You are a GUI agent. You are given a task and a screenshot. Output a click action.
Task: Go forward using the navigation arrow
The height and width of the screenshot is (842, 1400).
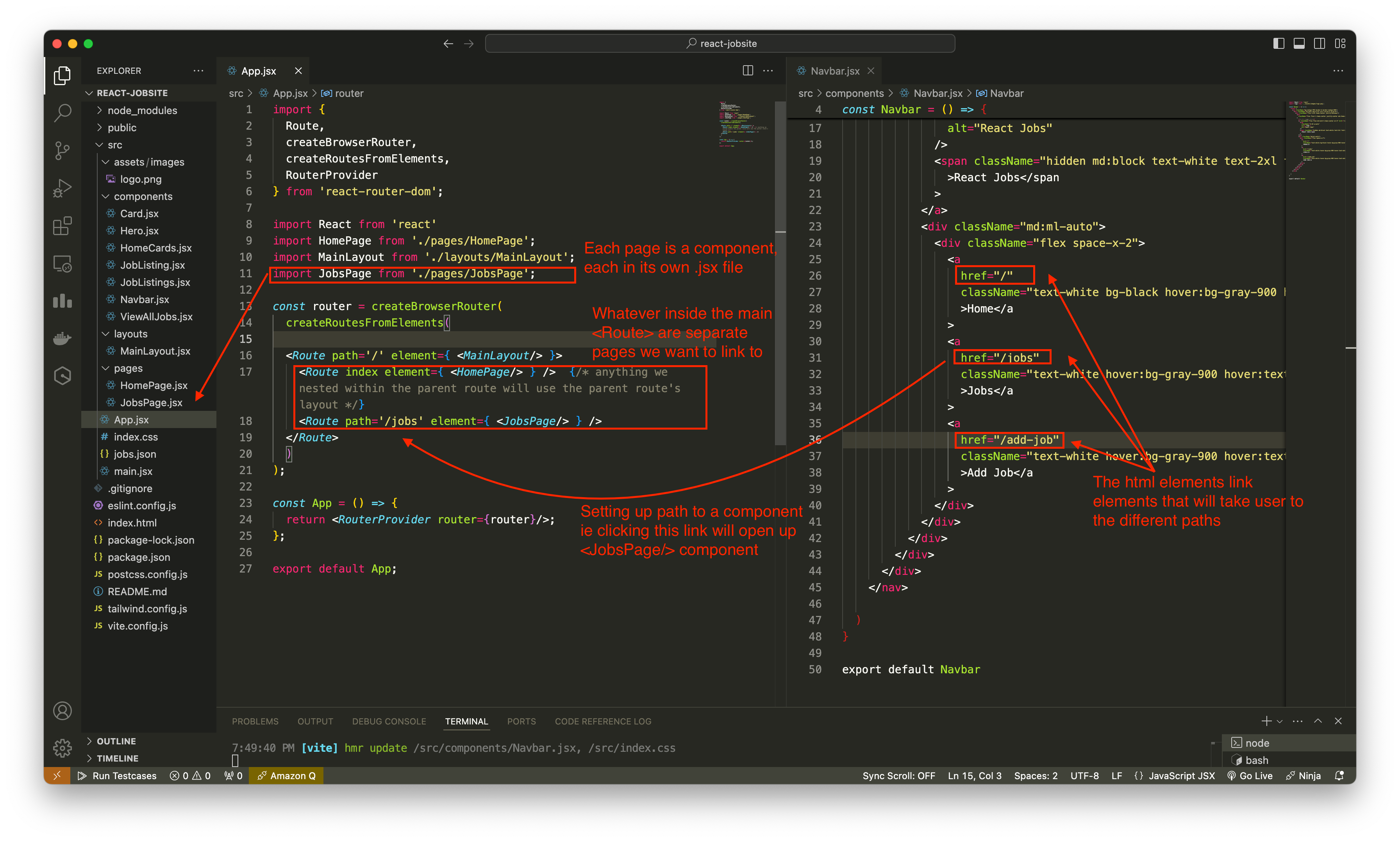[469, 44]
